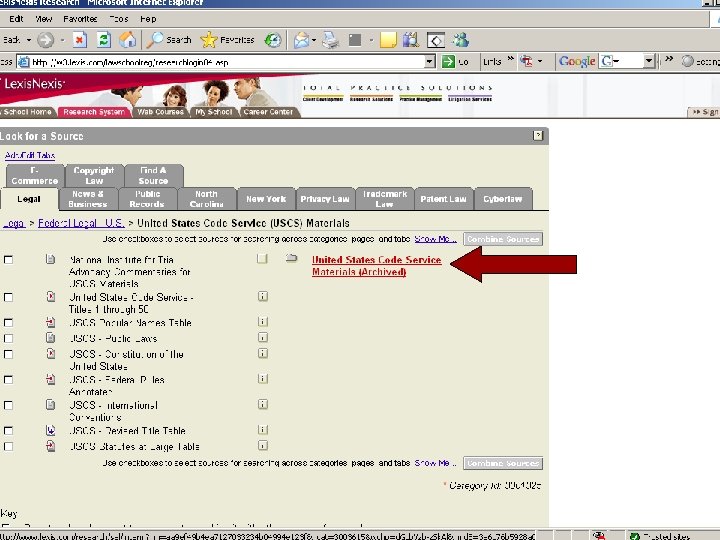Select the New York tab
This screenshot has height=540, width=720.
266,199
